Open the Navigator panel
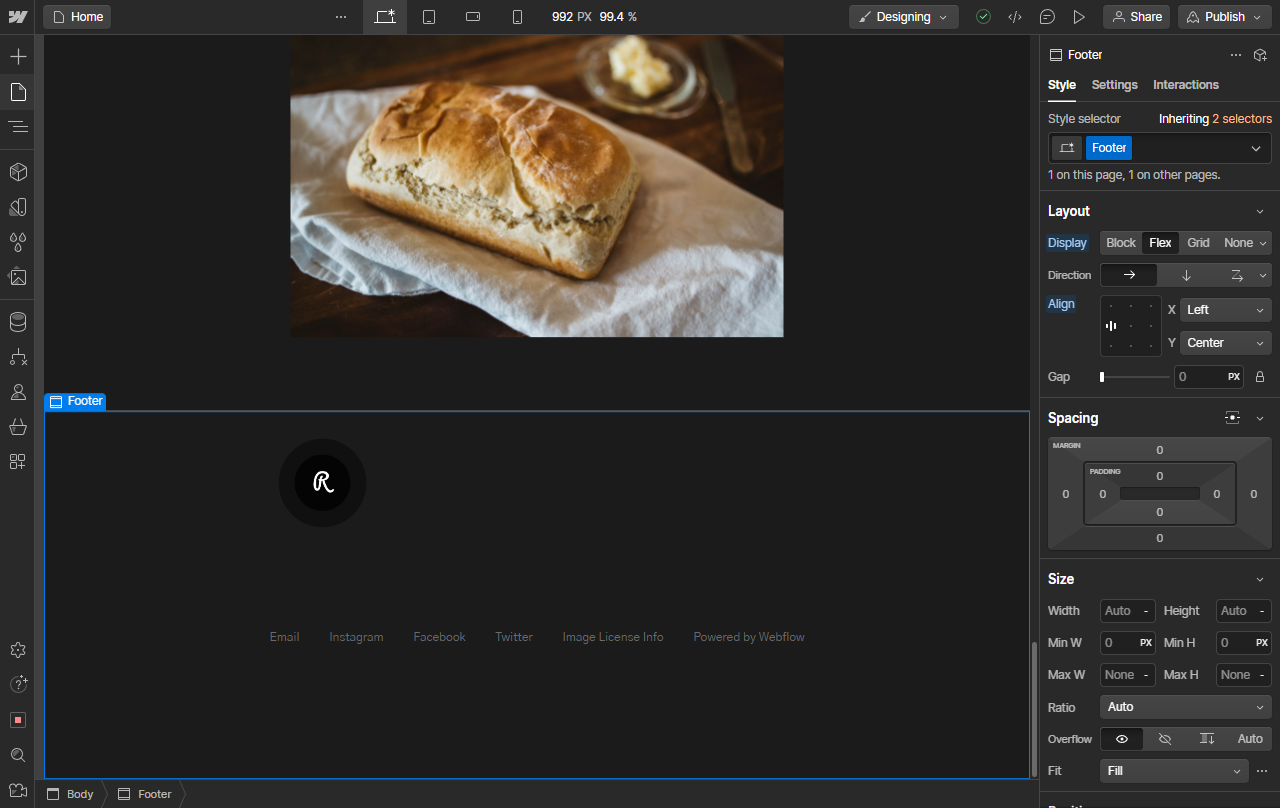Screen dimensions: 1280x808 (18, 127)
